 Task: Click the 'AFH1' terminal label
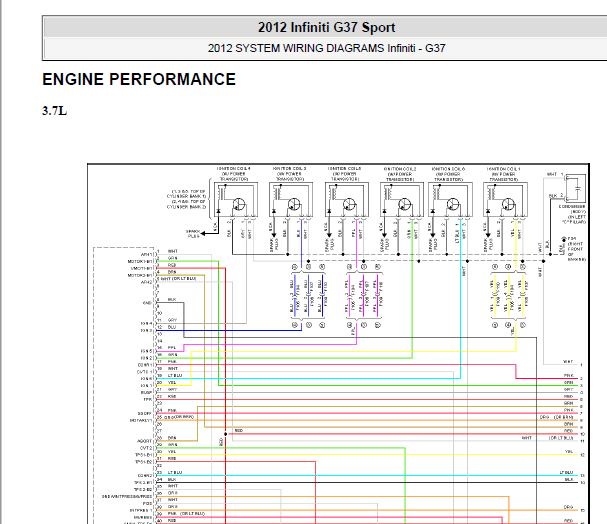coord(147,255)
